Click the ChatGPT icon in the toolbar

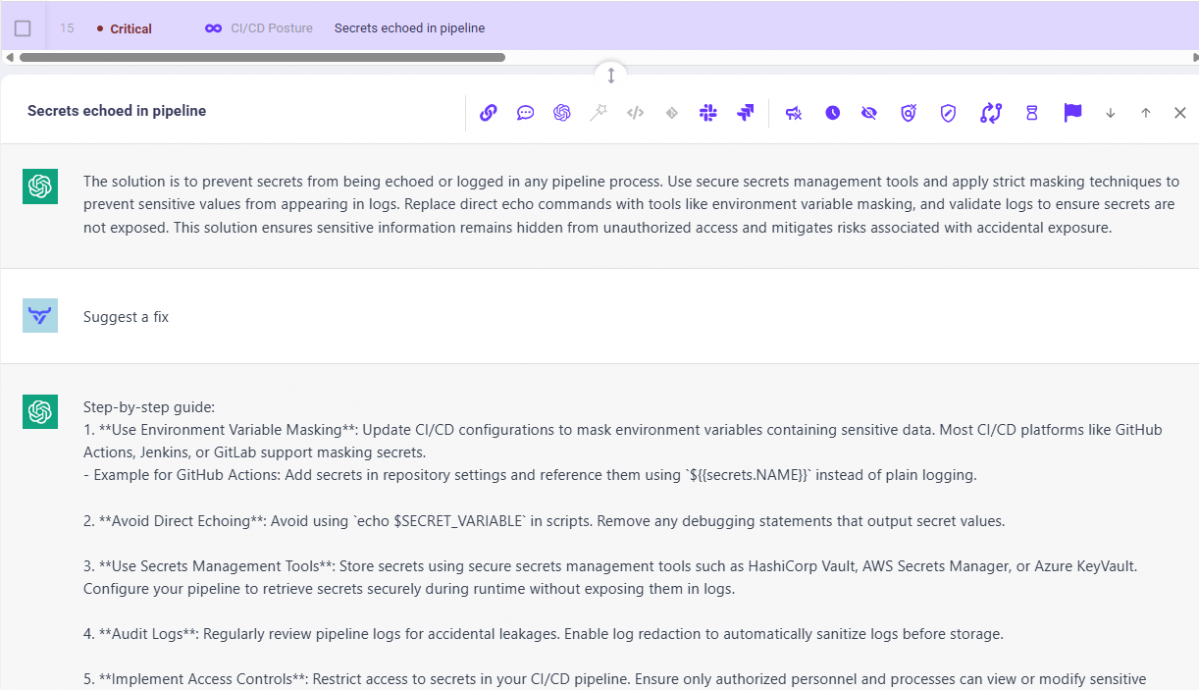pos(562,113)
